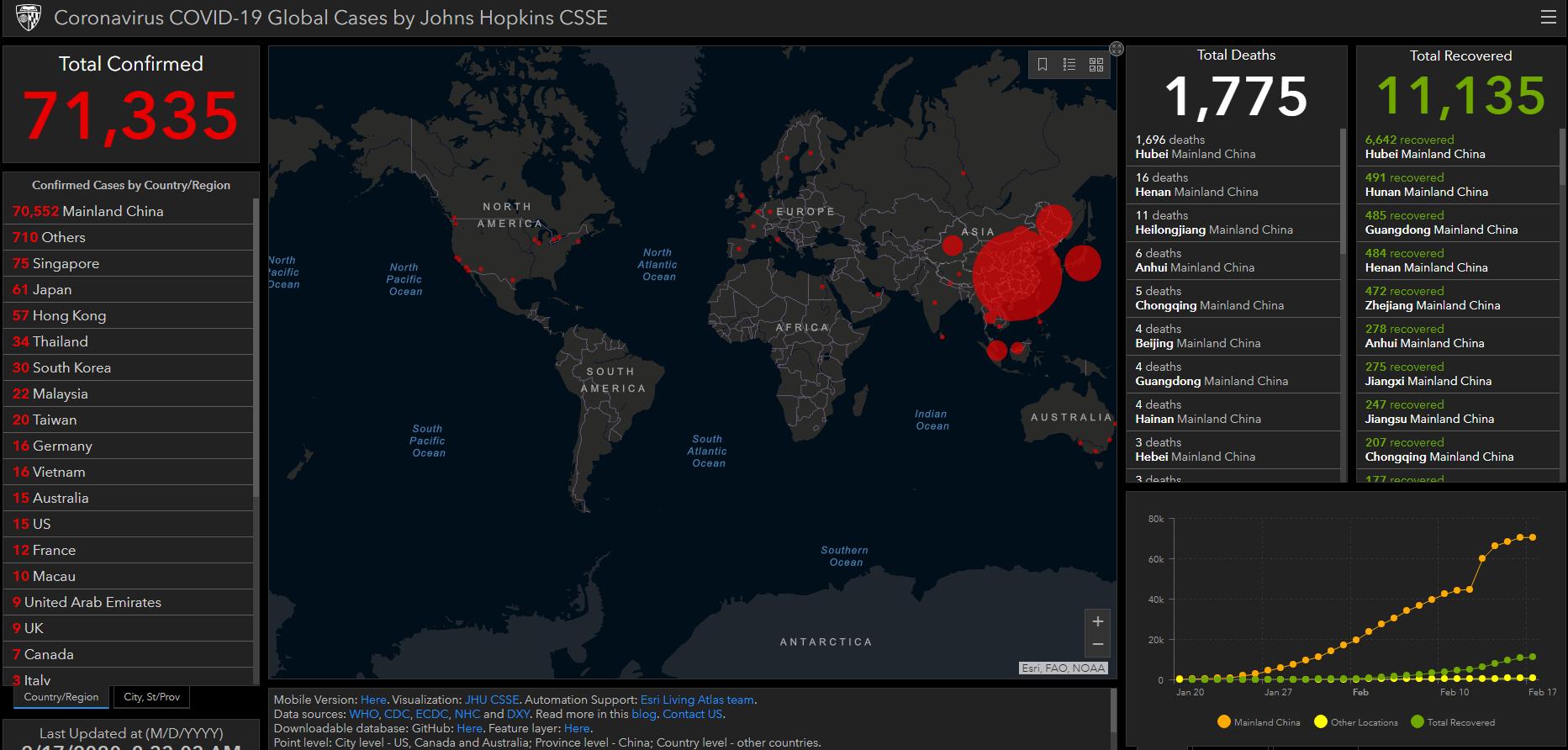Click the Total Deaths list scrollbar
The width and height of the screenshot is (1568, 750).
(x=1343, y=189)
